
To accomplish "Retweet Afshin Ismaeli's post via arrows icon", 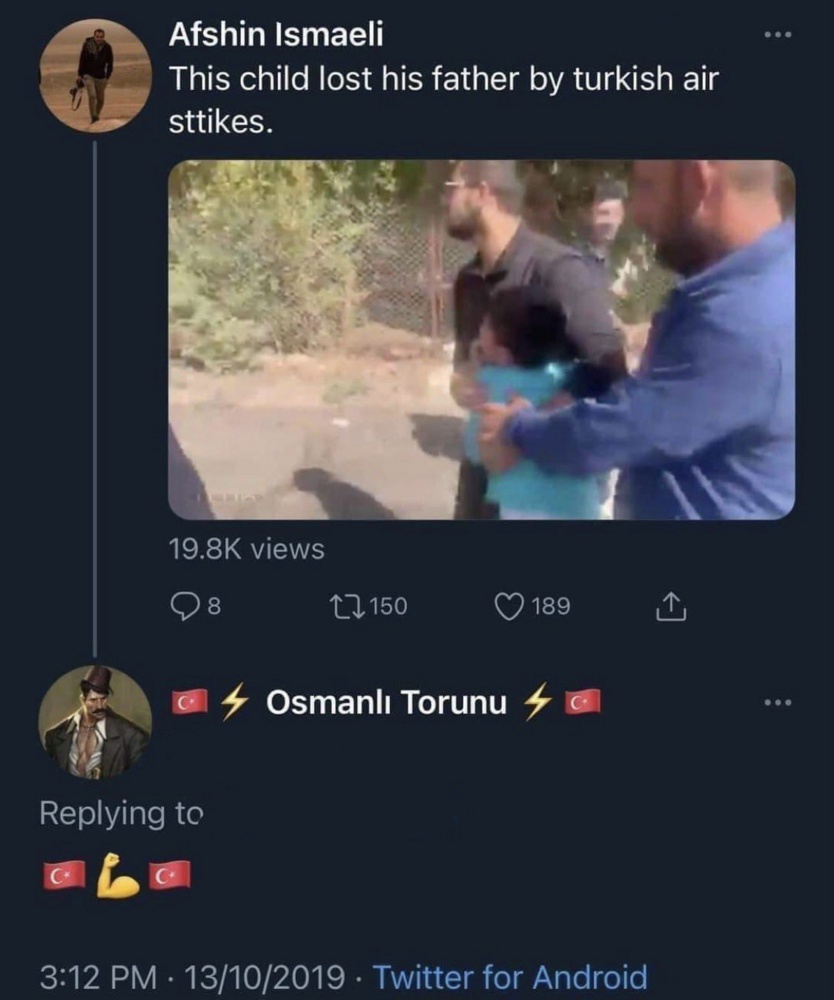I will pyautogui.click(x=345, y=606).
